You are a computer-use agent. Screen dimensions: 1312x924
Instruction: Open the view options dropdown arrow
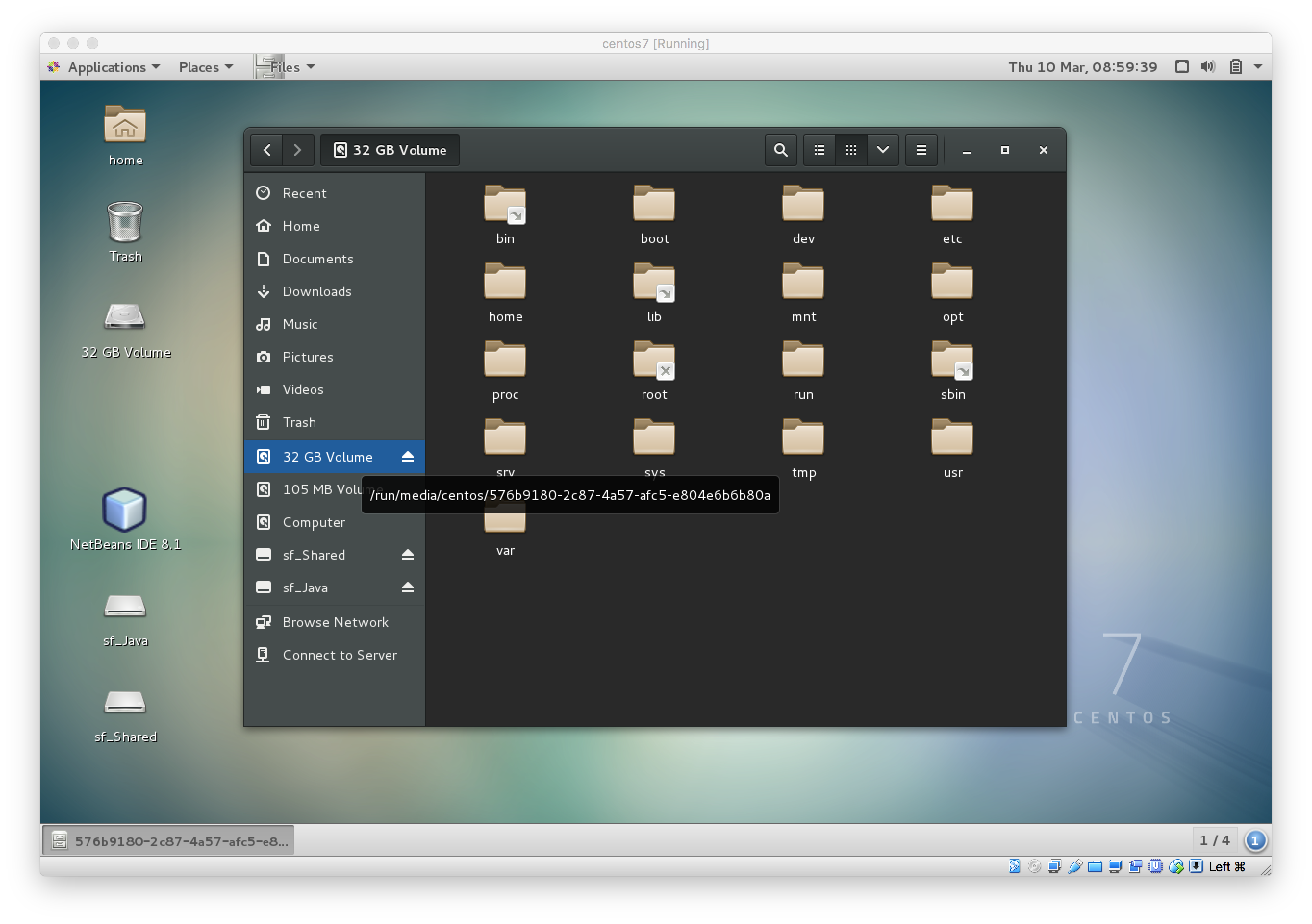click(883, 150)
